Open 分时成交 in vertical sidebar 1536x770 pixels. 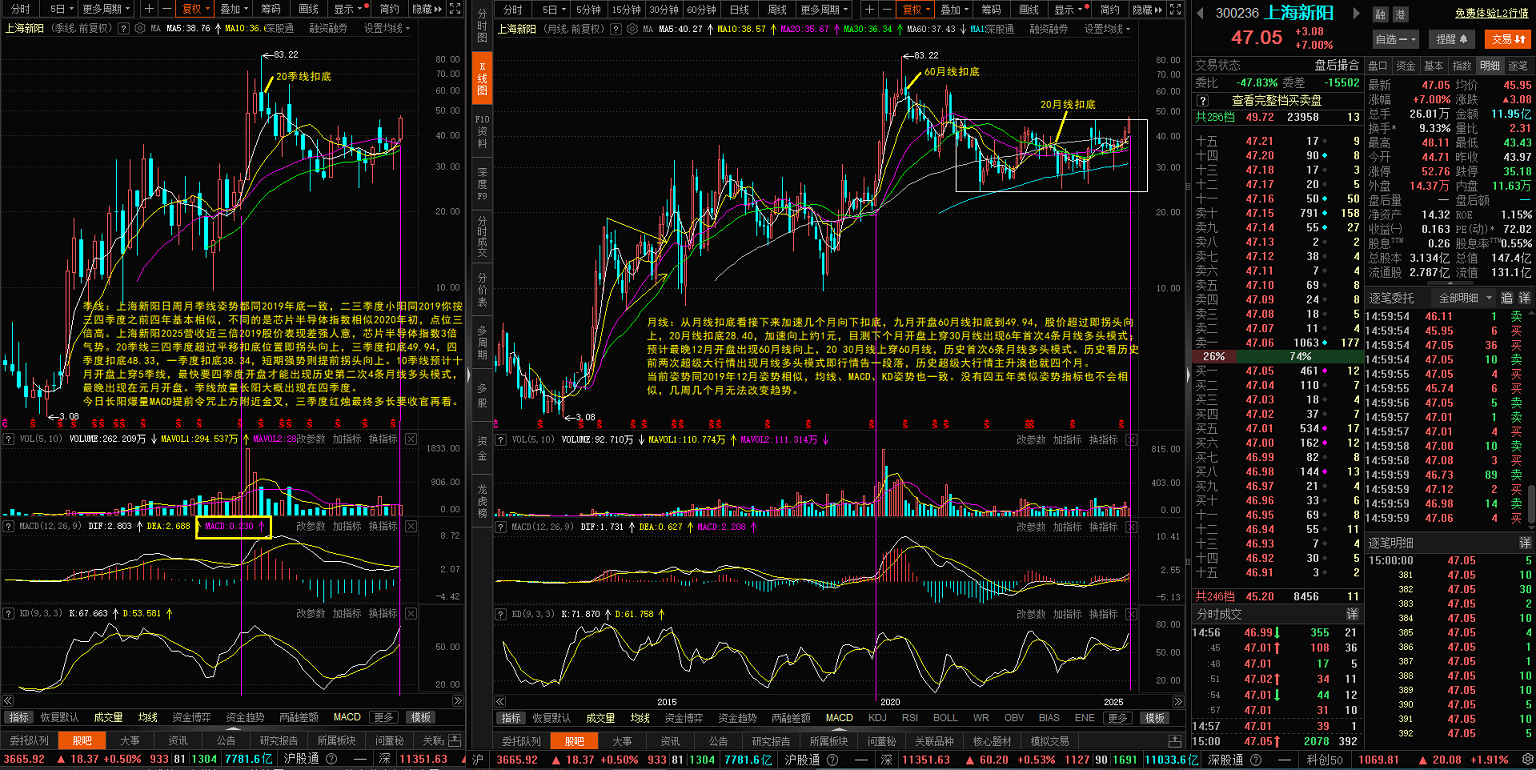tap(482, 237)
